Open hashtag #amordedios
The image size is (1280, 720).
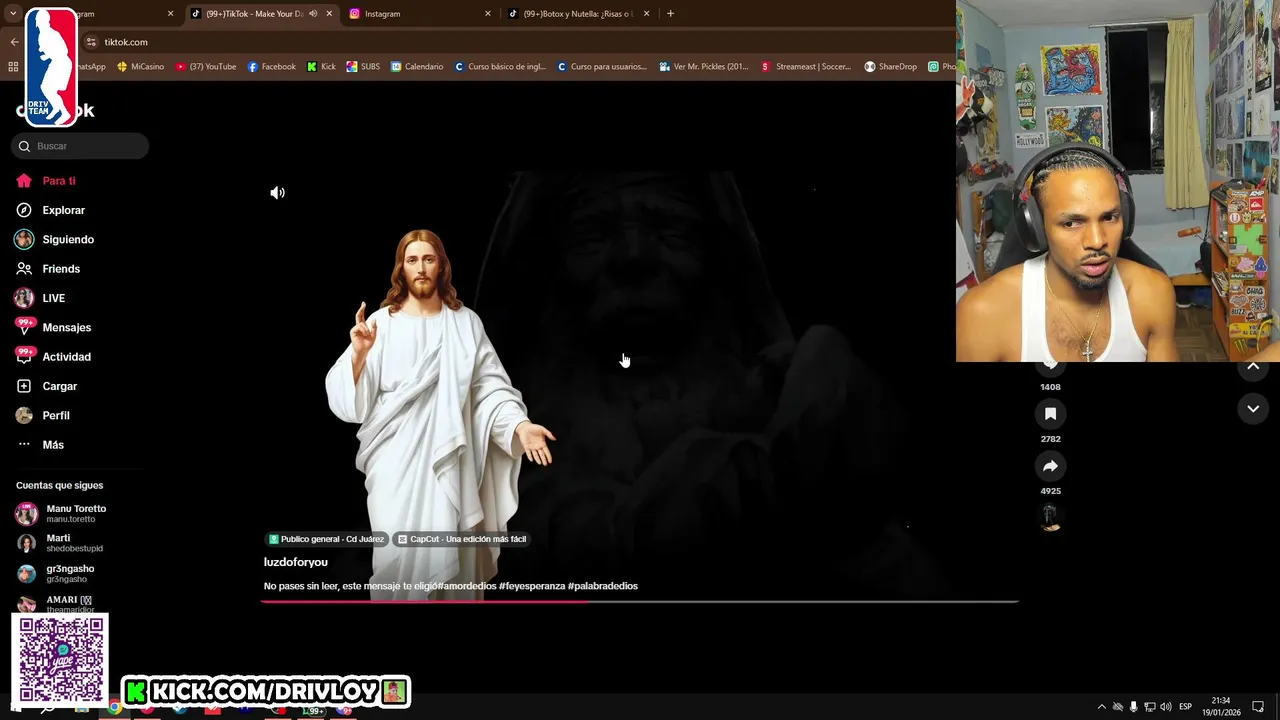coord(466,586)
